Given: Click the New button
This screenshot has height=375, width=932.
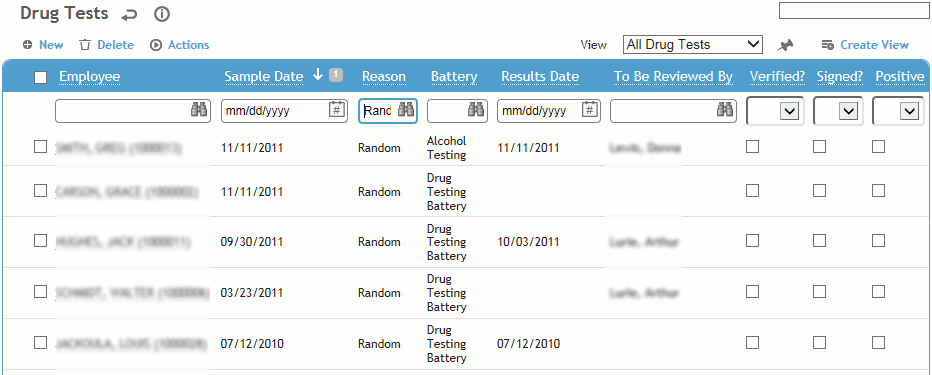Looking at the screenshot, I should [x=43, y=45].
